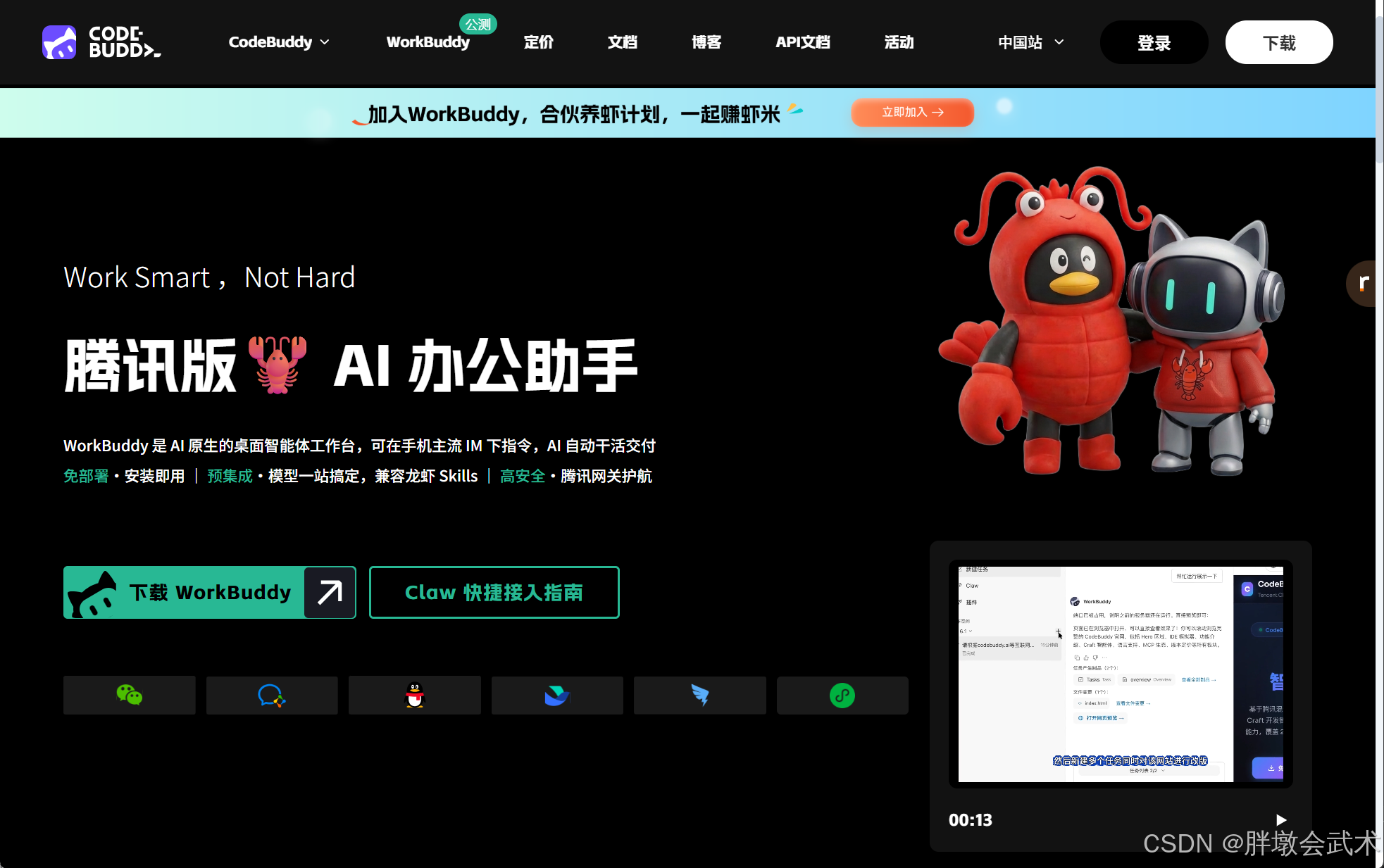Click the 下载 WorkBuddy button

coord(210,592)
